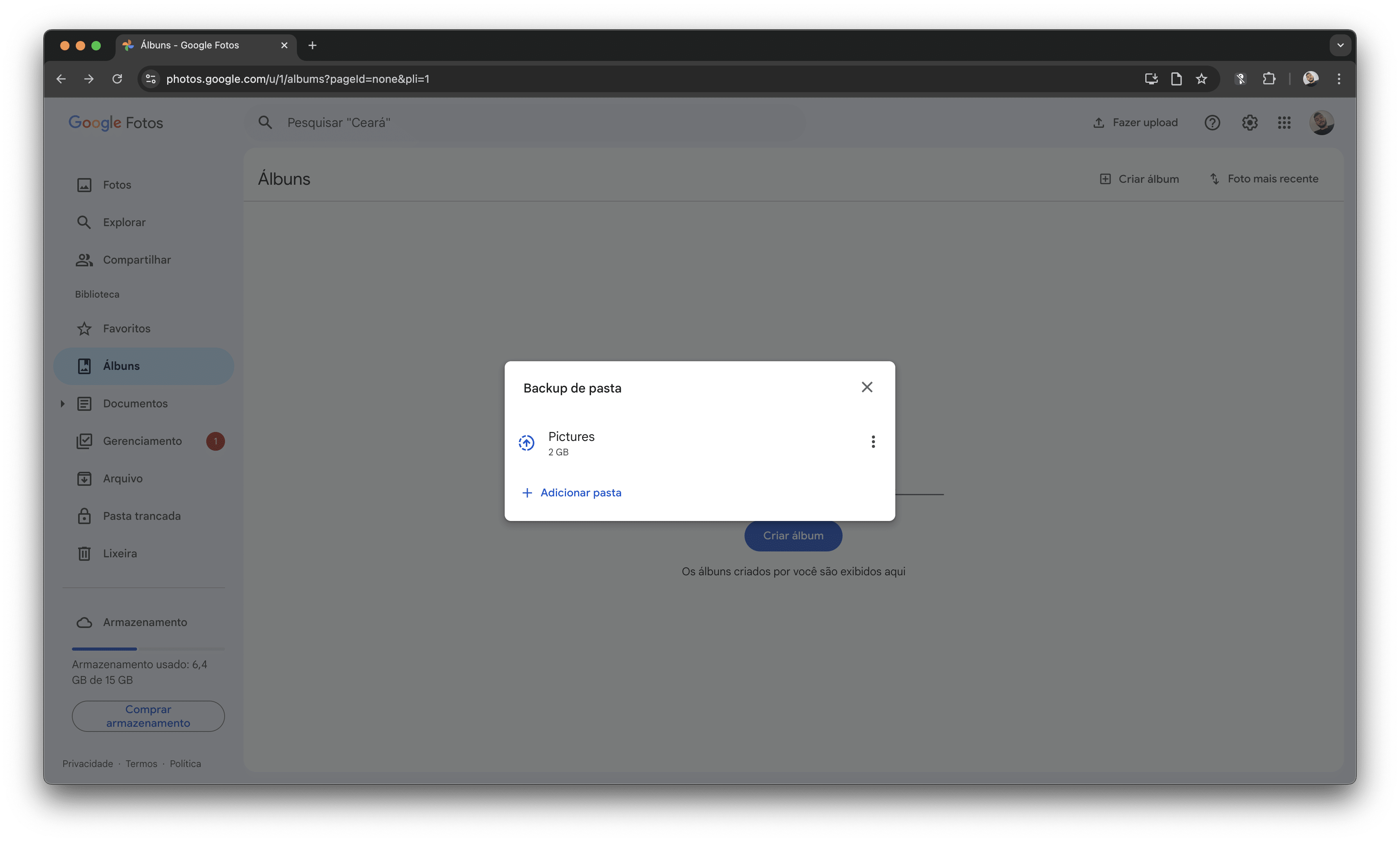The width and height of the screenshot is (1400, 842).
Task: Select the Pictures folder entry
Action: [x=700, y=443]
